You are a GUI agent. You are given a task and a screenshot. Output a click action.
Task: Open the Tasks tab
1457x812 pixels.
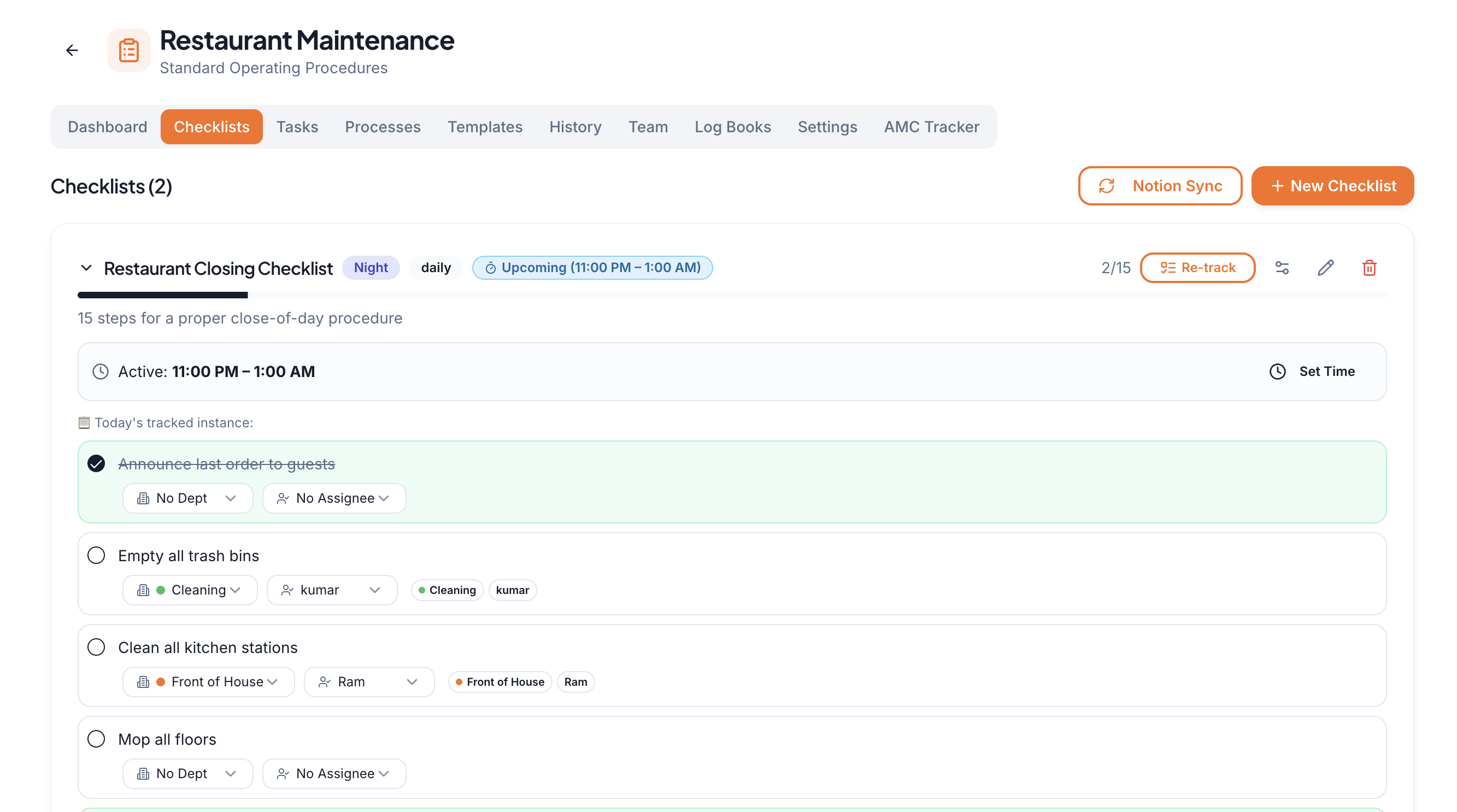297,127
